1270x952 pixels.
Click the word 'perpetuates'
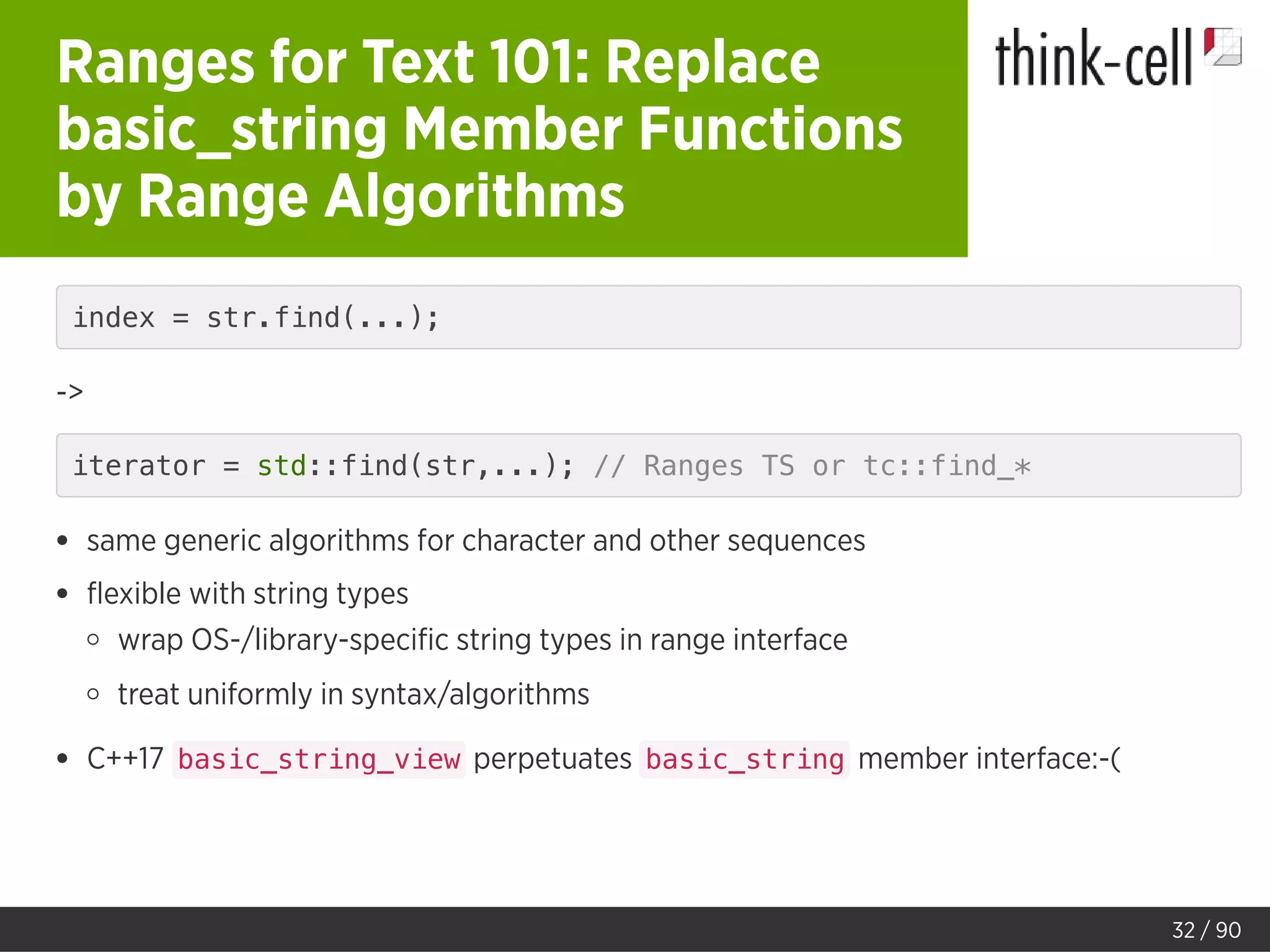(553, 760)
